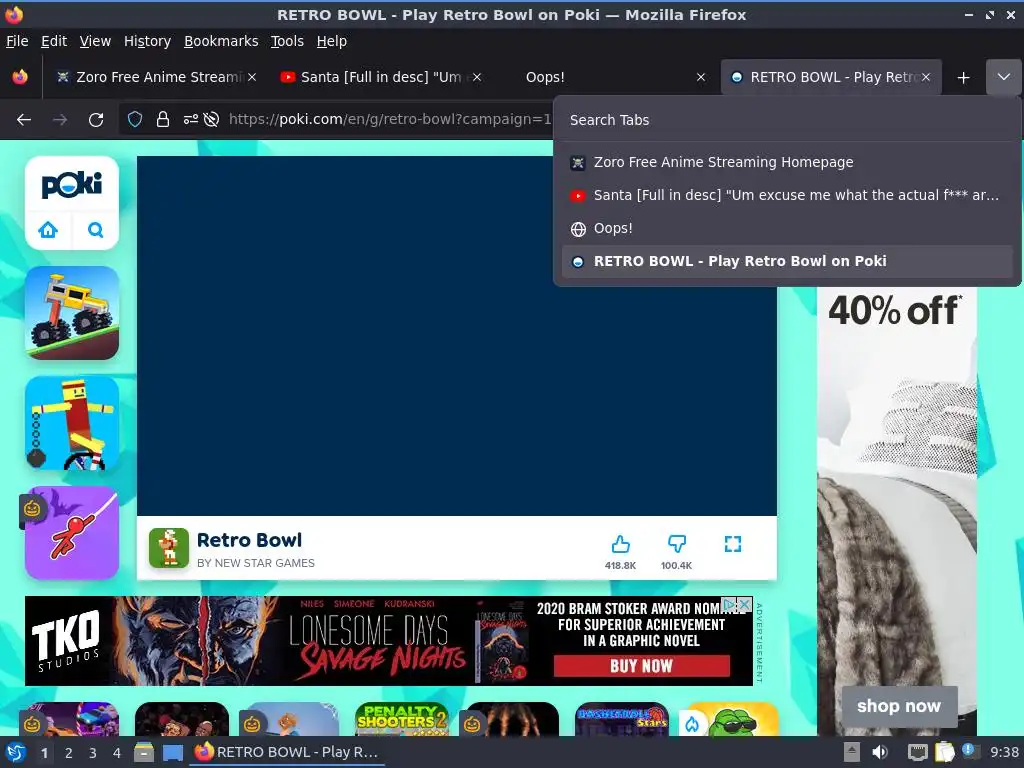The height and width of the screenshot is (768, 1024).
Task: Open the Tools menu
Action: point(287,41)
